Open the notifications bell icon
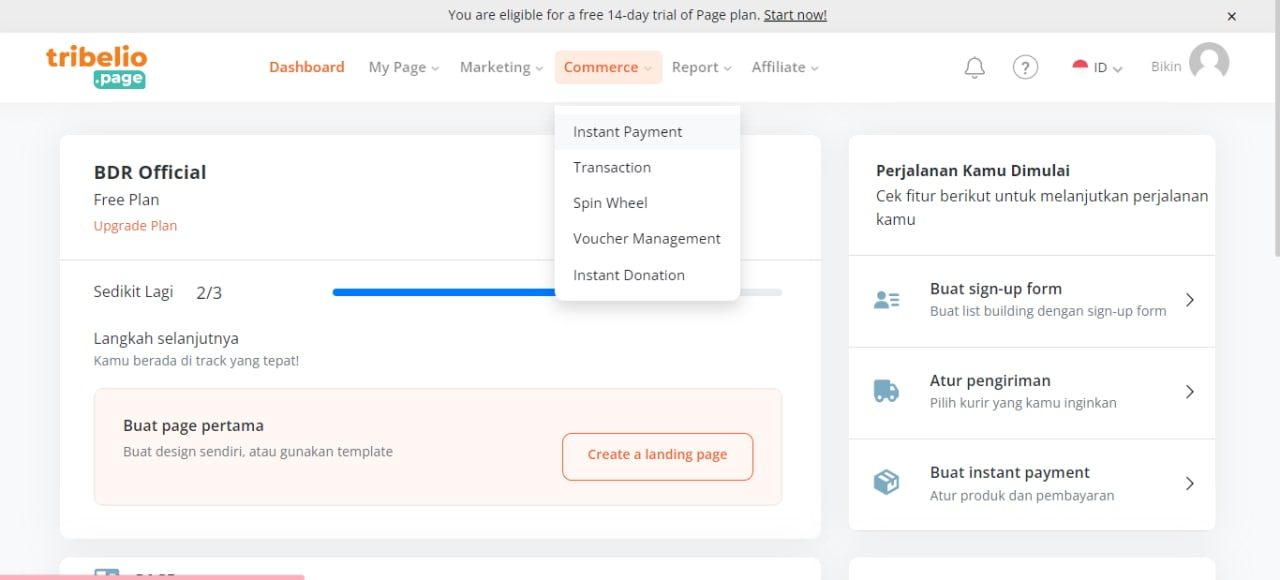This screenshot has width=1280, height=580. click(x=974, y=67)
